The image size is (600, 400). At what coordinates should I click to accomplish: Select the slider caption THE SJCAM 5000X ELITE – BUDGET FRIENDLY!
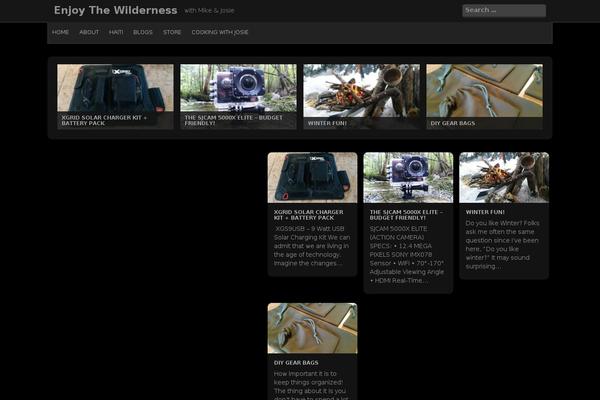(x=233, y=120)
